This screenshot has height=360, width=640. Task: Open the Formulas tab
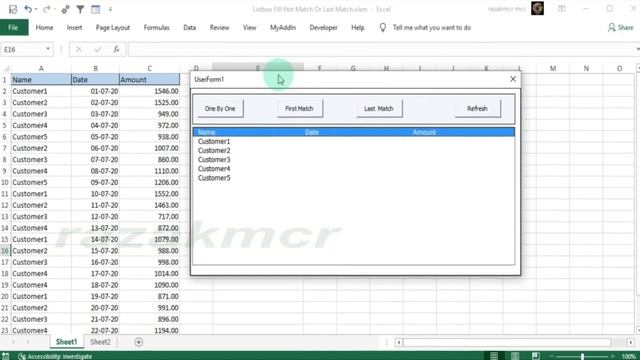pos(156,27)
